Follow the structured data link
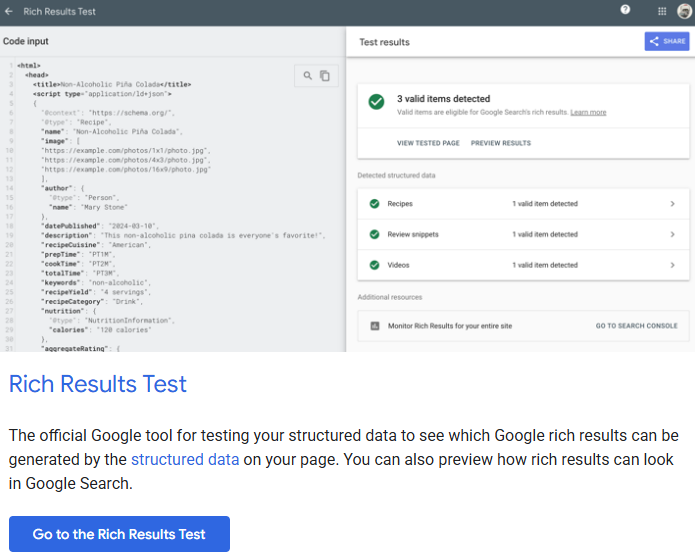Image resolution: width=695 pixels, height=559 pixels. pos(185,460)
